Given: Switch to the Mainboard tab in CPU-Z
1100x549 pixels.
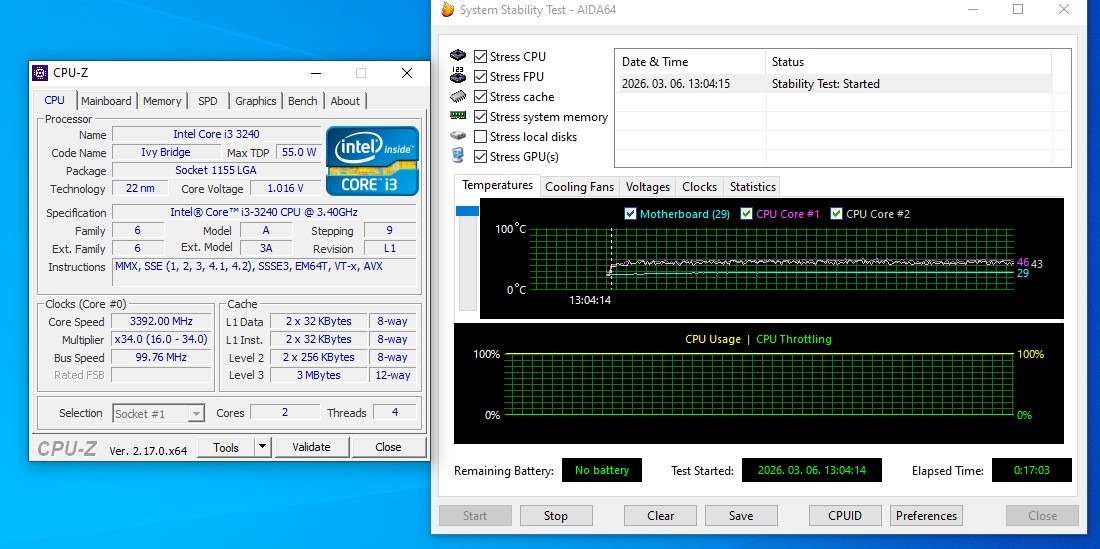Looking at the screenshot, I should [x=106, y=101].
